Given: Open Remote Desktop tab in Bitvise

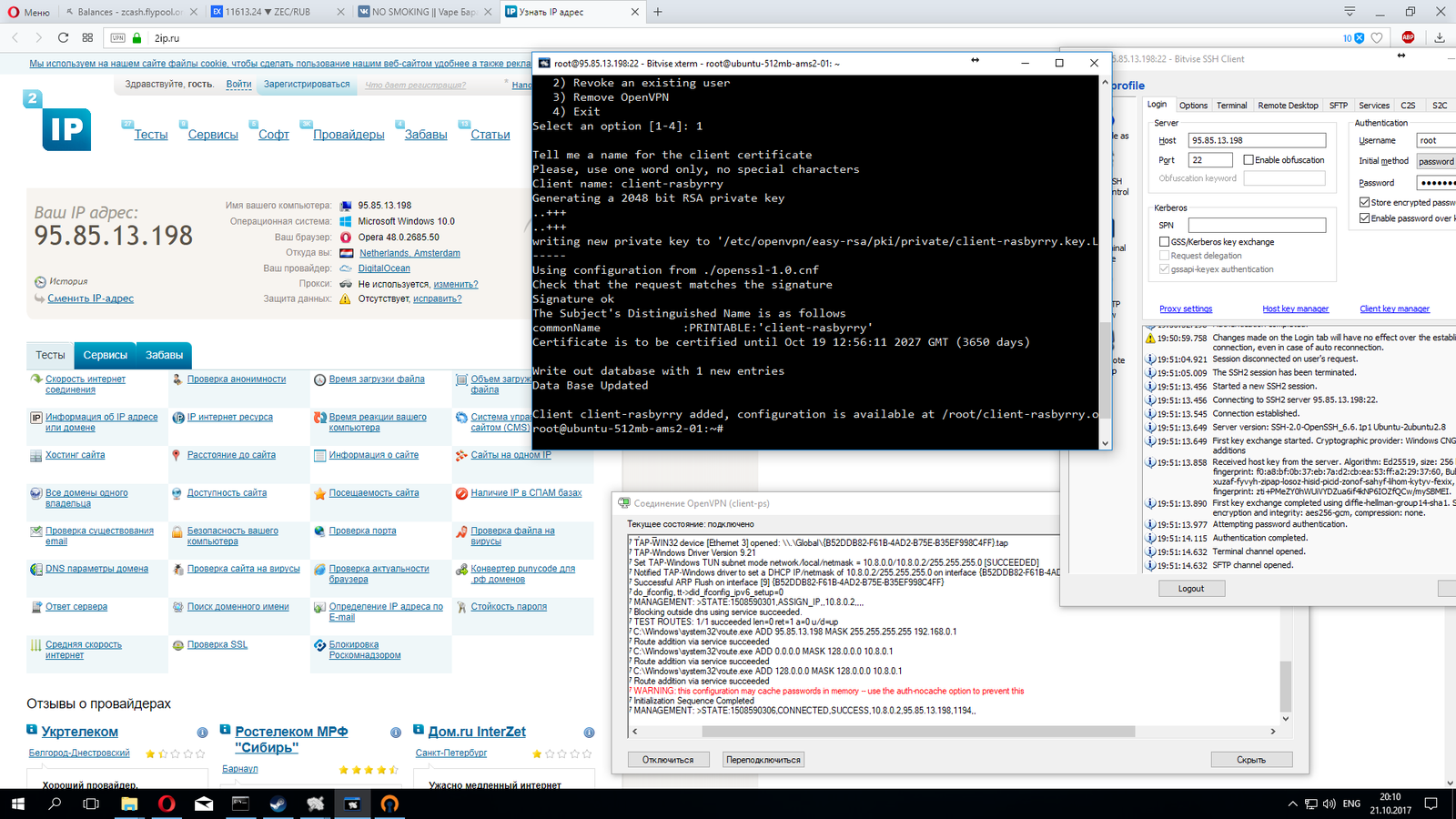Looking at the screenshot, I should pos(1288,106).
